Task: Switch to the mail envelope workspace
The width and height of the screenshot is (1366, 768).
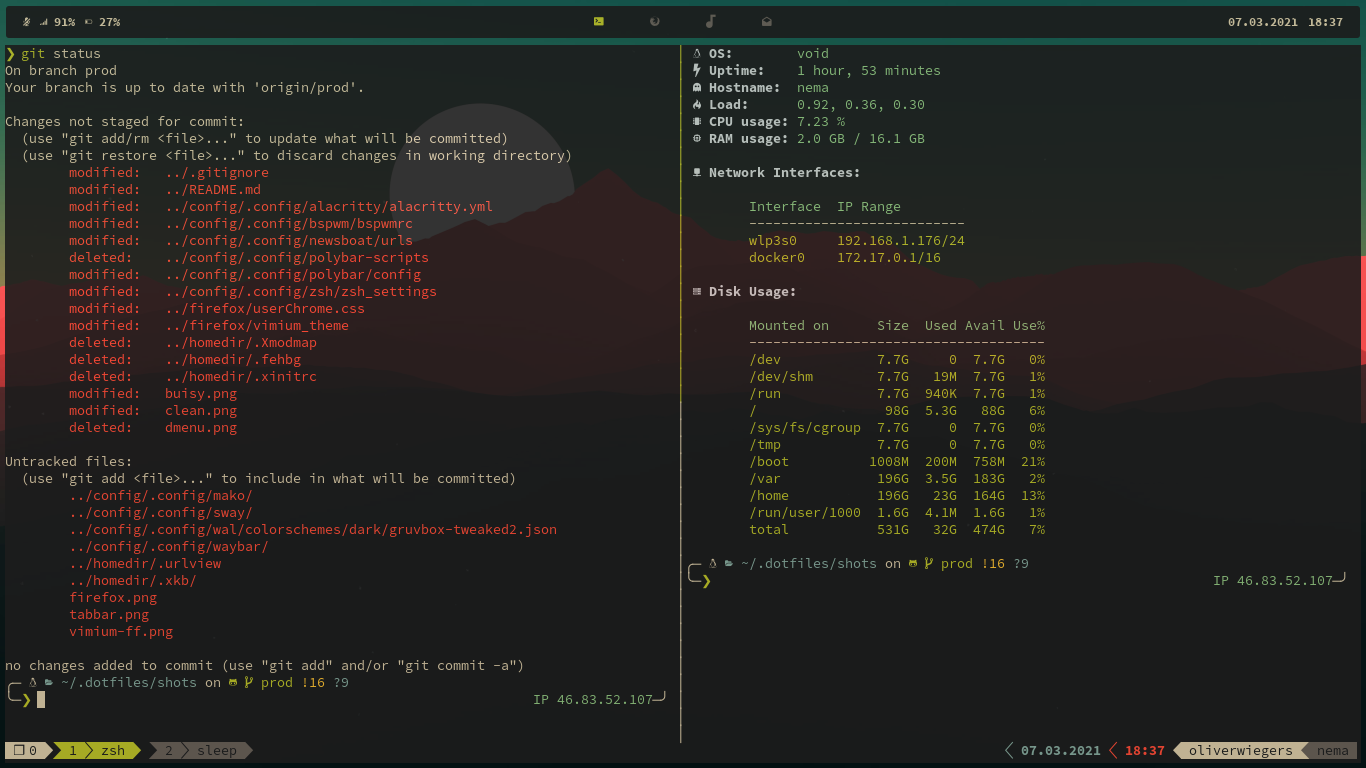Action: pos(767,21)
